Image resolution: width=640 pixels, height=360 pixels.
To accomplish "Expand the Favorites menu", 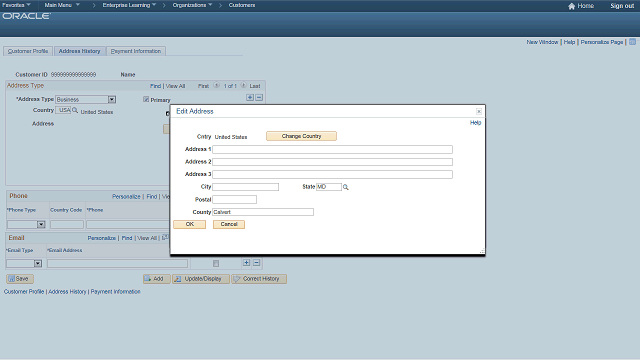I will (16, 5).
